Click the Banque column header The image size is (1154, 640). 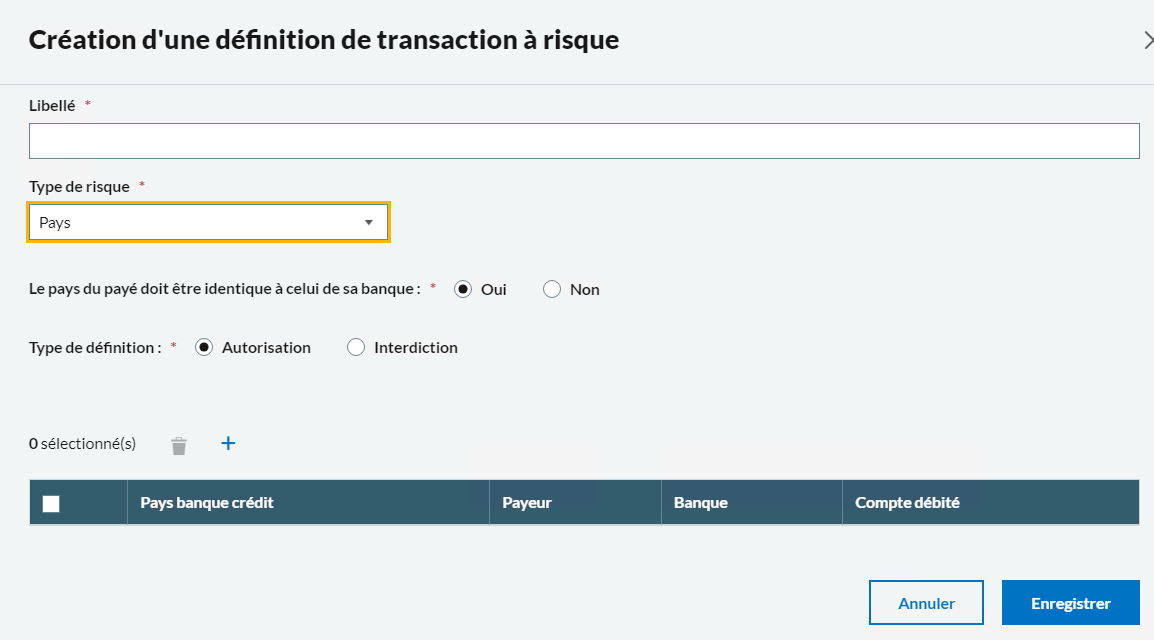[x=701, y=503]
